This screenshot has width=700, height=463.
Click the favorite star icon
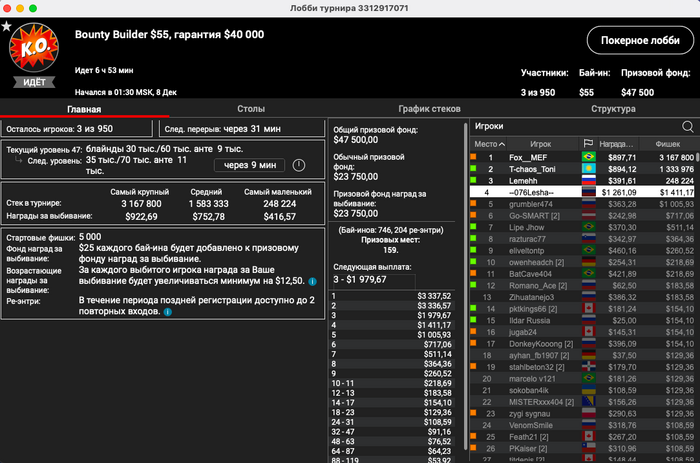point(6,26)
